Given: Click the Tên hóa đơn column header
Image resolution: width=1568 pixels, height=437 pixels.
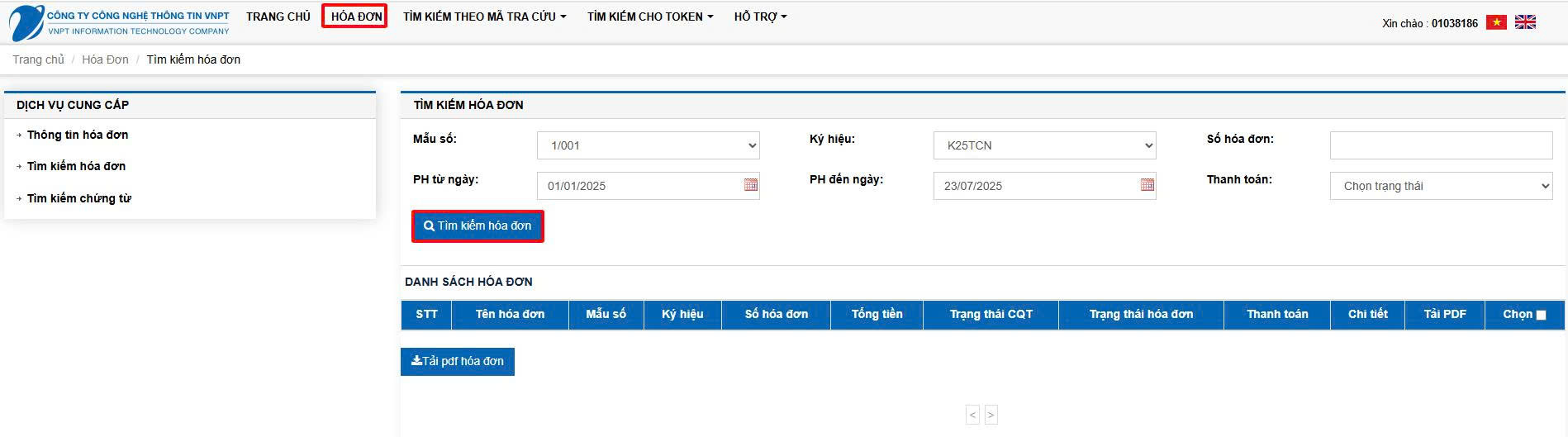Looking at the screenshot, I should click(x=510, y=315).
